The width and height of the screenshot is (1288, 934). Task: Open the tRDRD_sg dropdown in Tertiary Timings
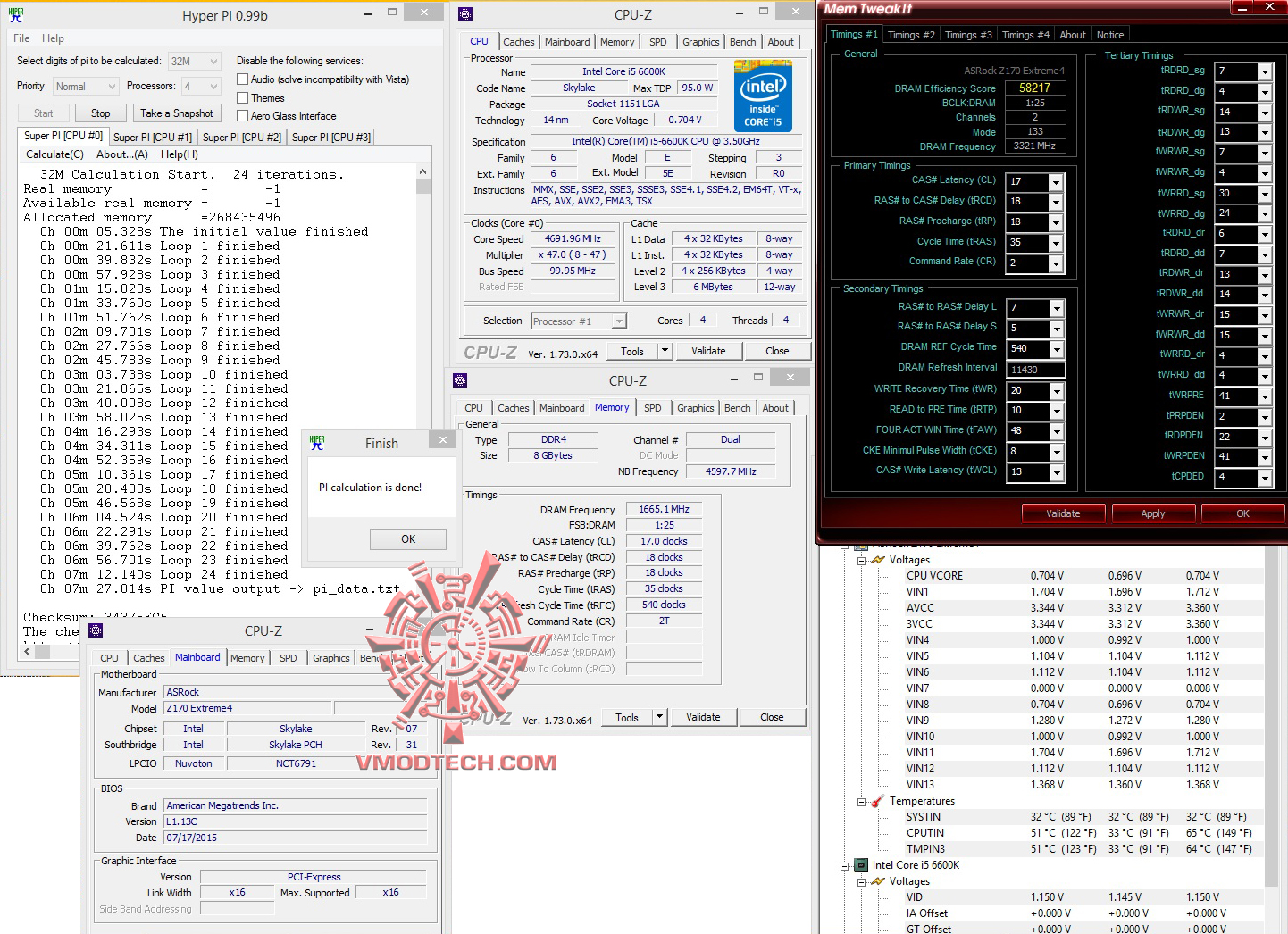(1264, 71)
